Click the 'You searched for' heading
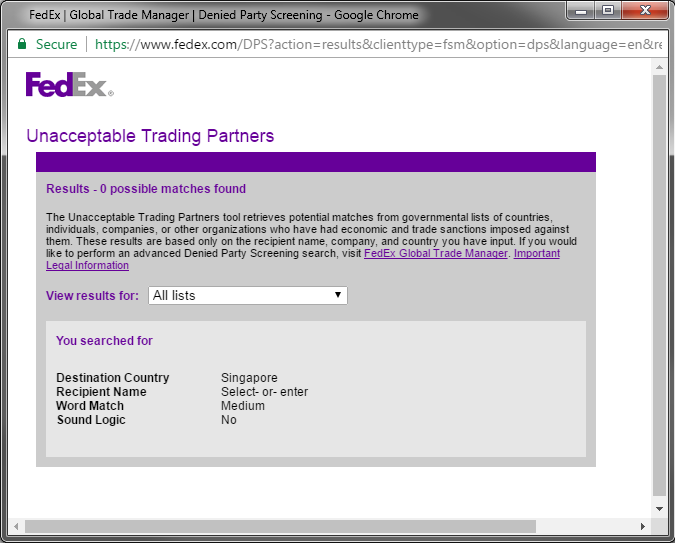This screenshot has width=675, height=543. (x=104, y=341)
